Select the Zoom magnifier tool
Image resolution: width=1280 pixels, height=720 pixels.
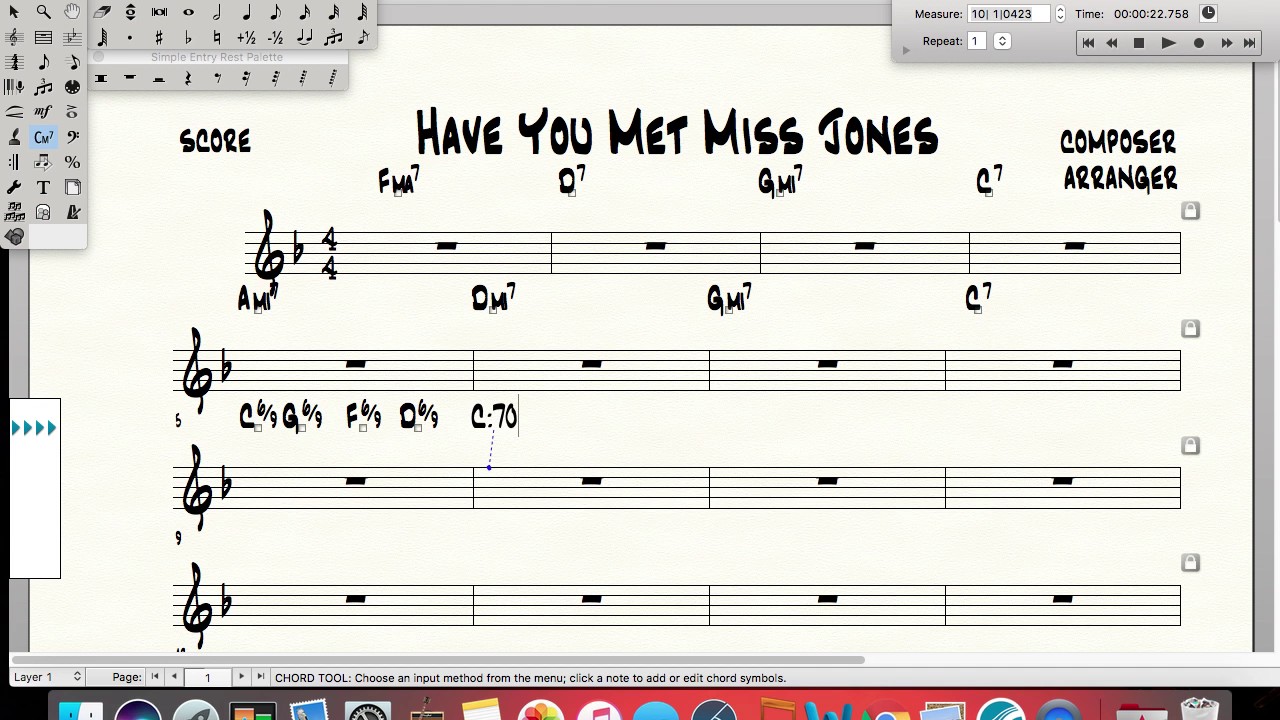coord(43,12)
